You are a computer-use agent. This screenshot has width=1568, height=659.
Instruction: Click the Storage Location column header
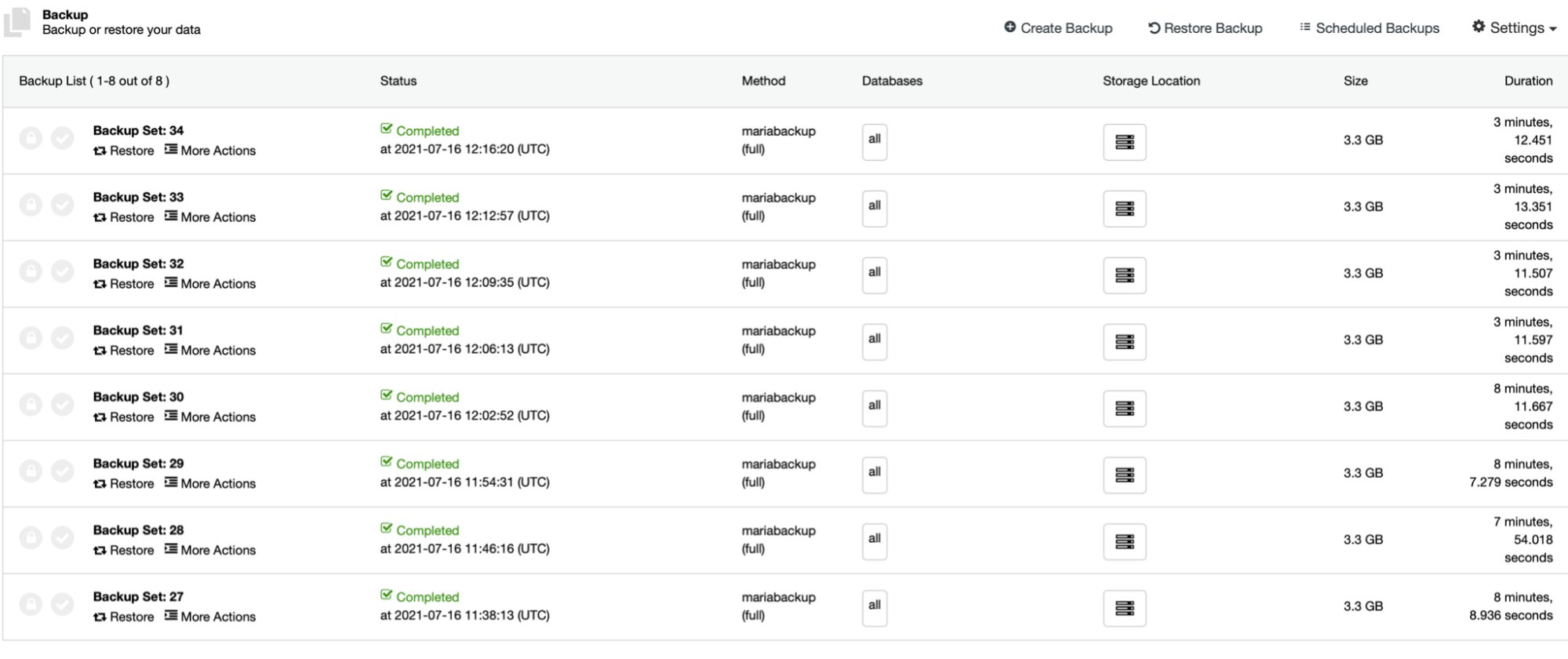[x=1151, y=81]
